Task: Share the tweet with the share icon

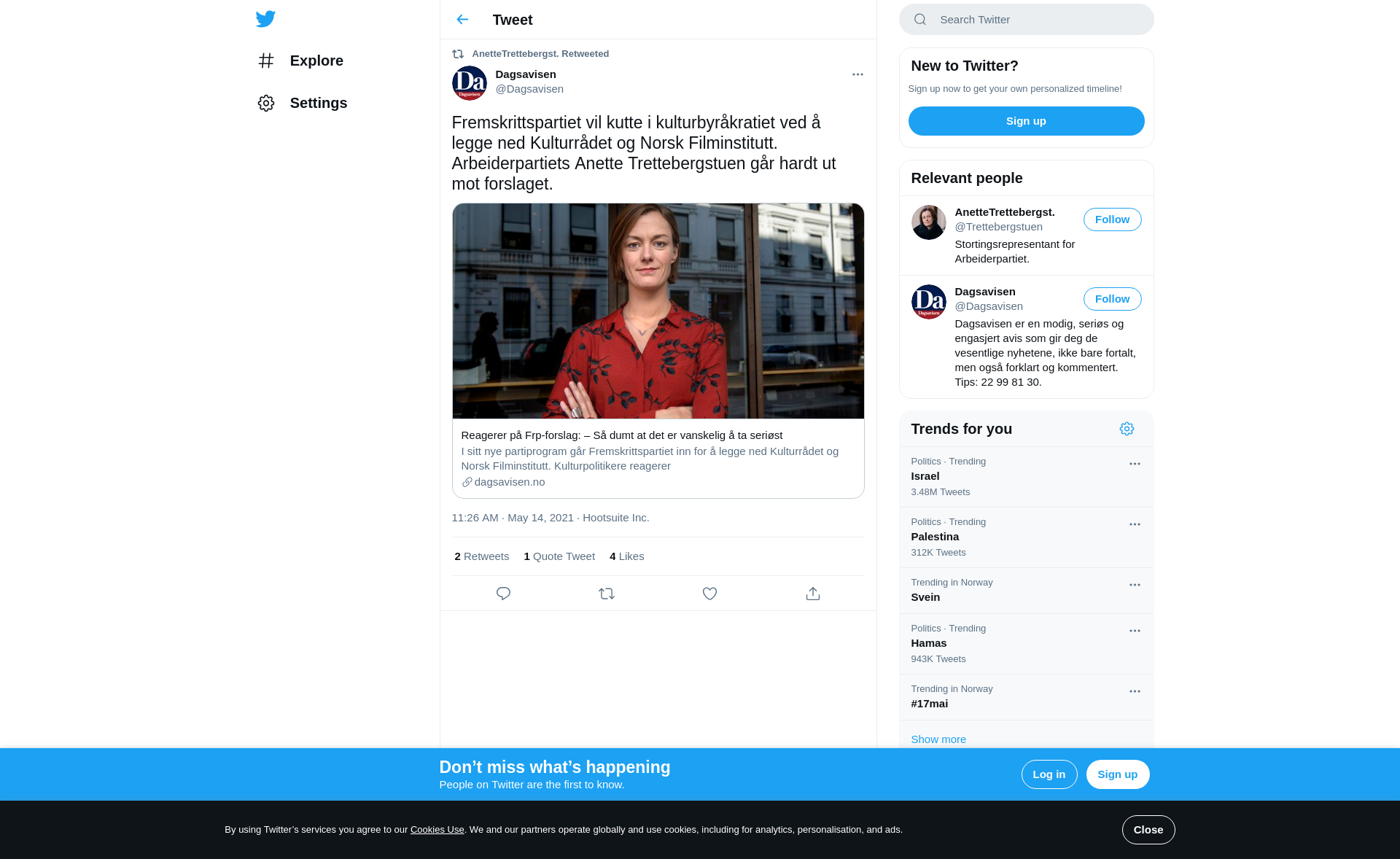Action: 813,594
